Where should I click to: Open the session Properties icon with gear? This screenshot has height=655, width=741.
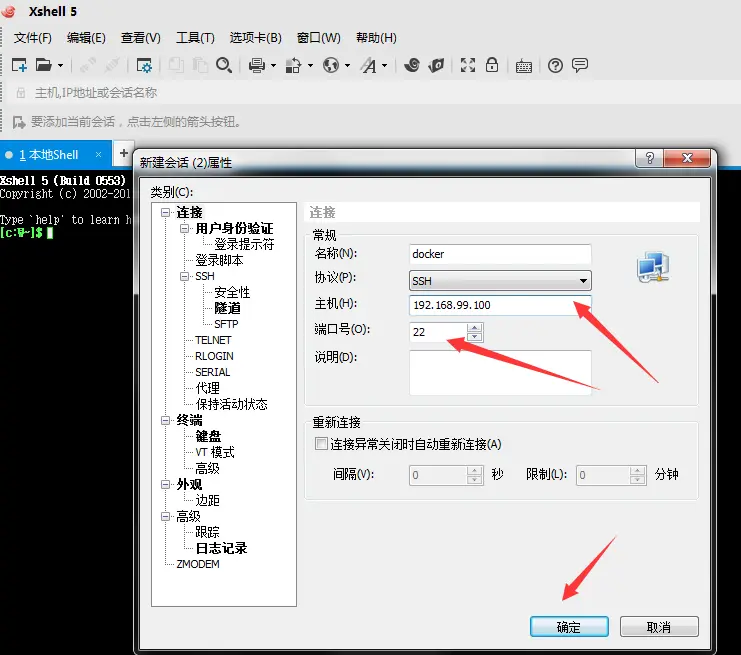tap(144, 65)
